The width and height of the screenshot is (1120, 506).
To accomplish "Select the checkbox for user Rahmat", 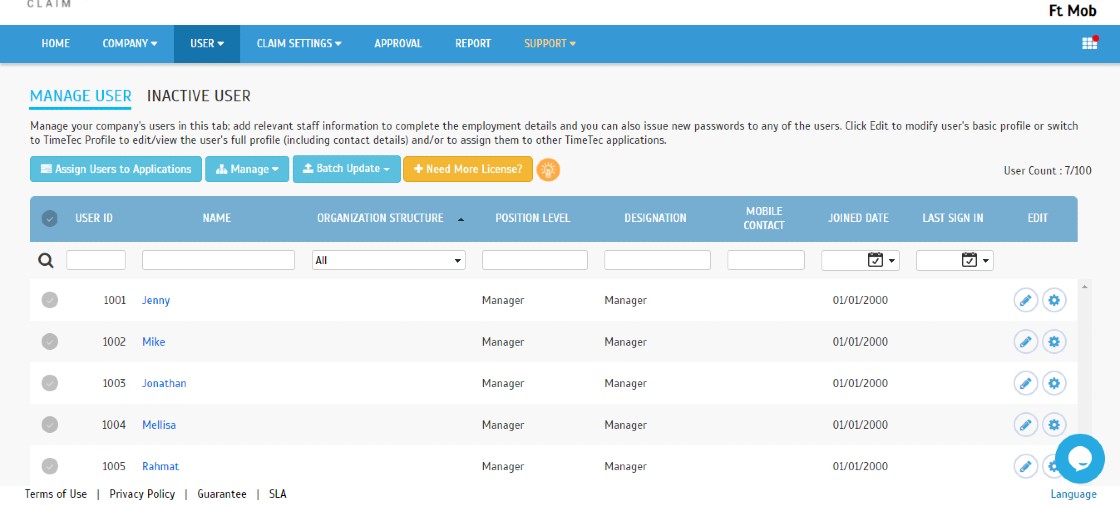I will tap(49, 466).
